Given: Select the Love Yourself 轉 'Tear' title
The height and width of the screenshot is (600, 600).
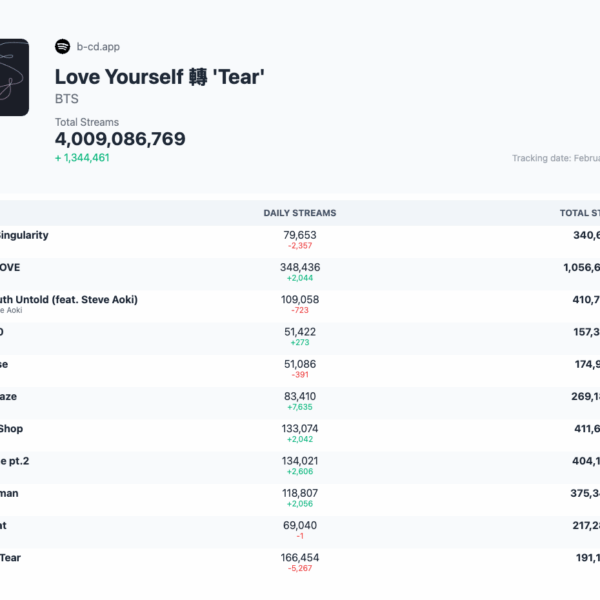Looking at the screenshot, I should click(x=160, y=77).
